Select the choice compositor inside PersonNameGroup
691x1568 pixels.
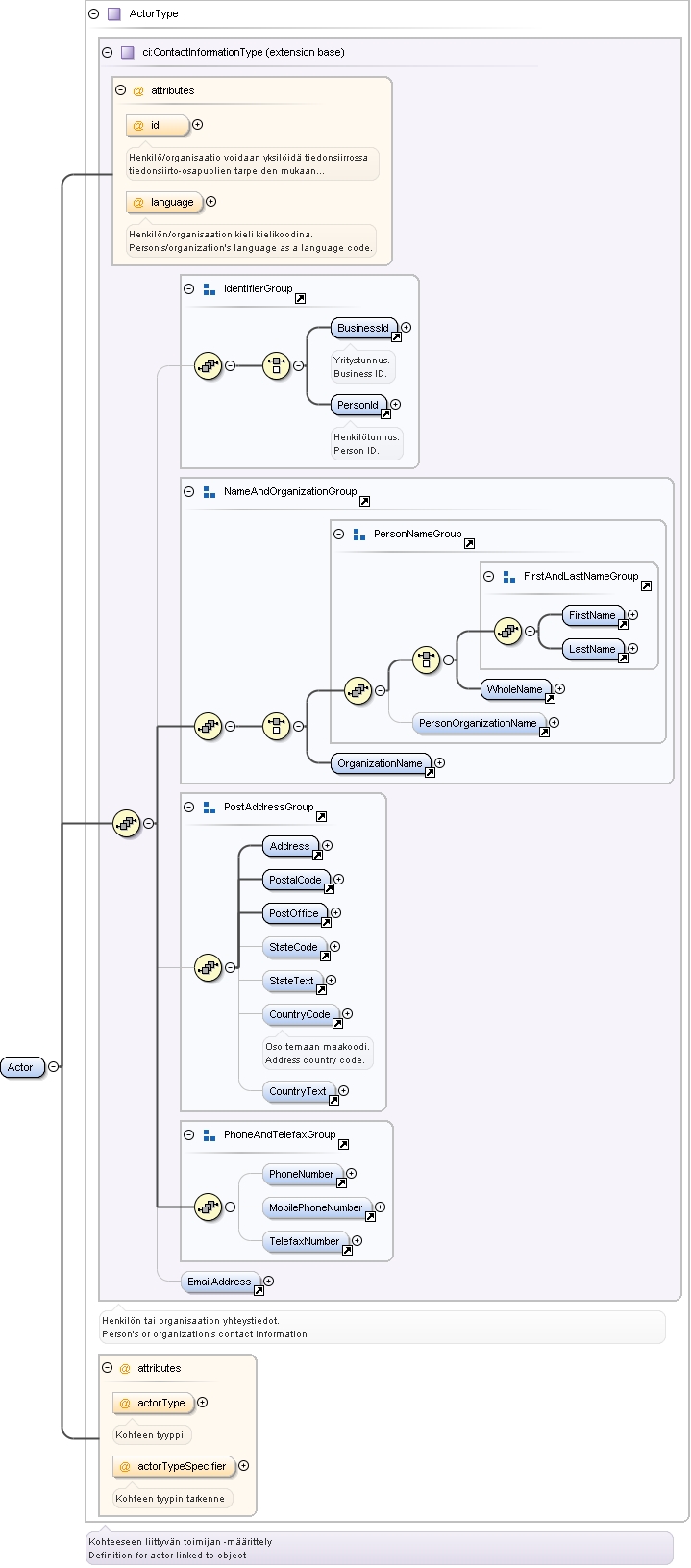pos(426,660)
